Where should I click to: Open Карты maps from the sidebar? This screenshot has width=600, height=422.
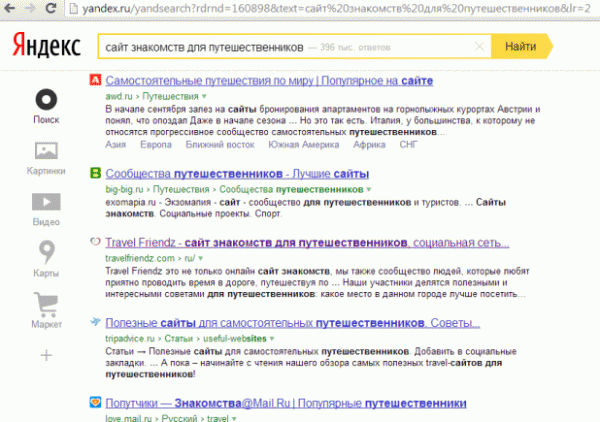click(x=46, y=257)
